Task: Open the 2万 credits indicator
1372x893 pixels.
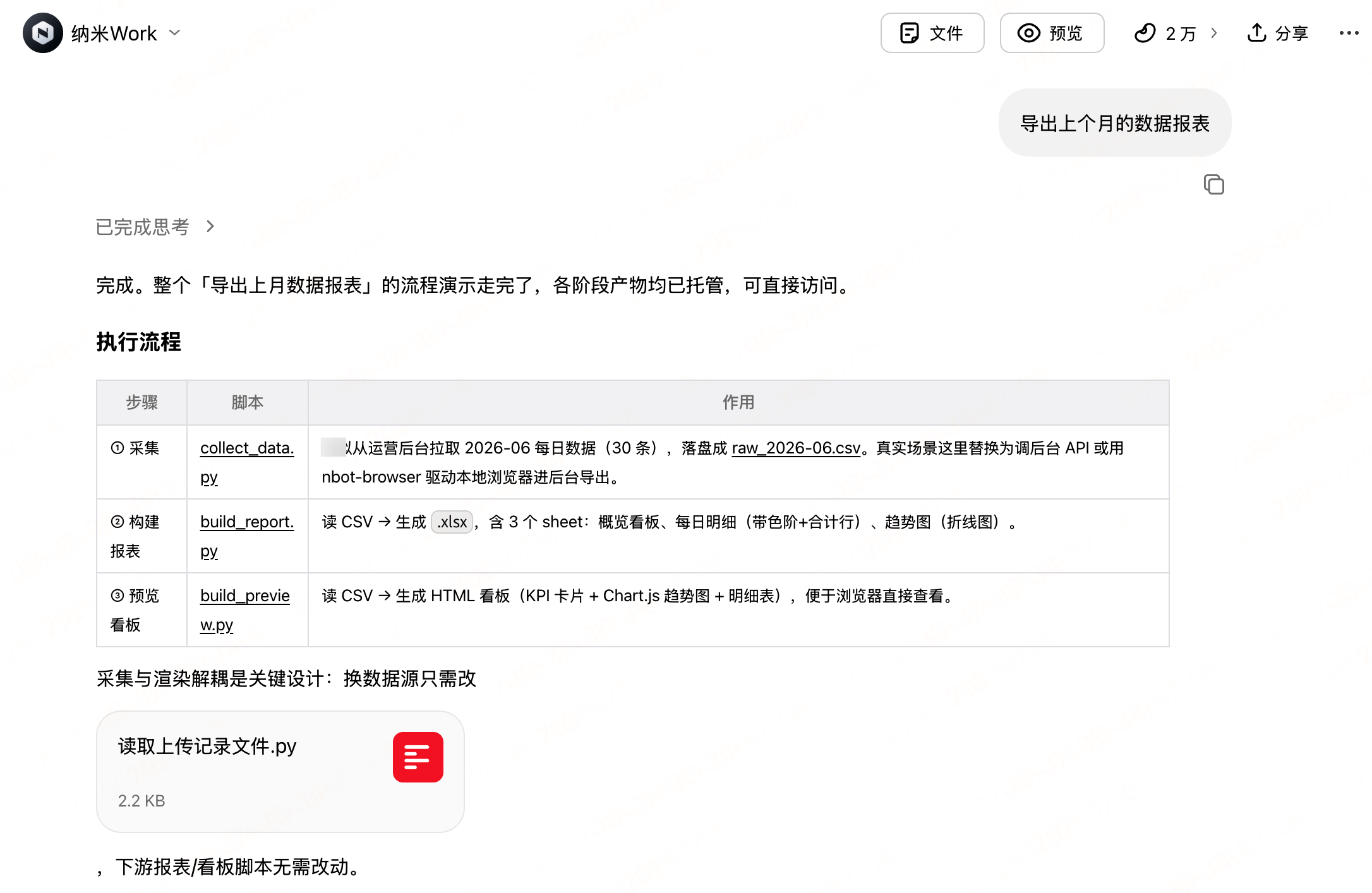Action: point(1166,33)
